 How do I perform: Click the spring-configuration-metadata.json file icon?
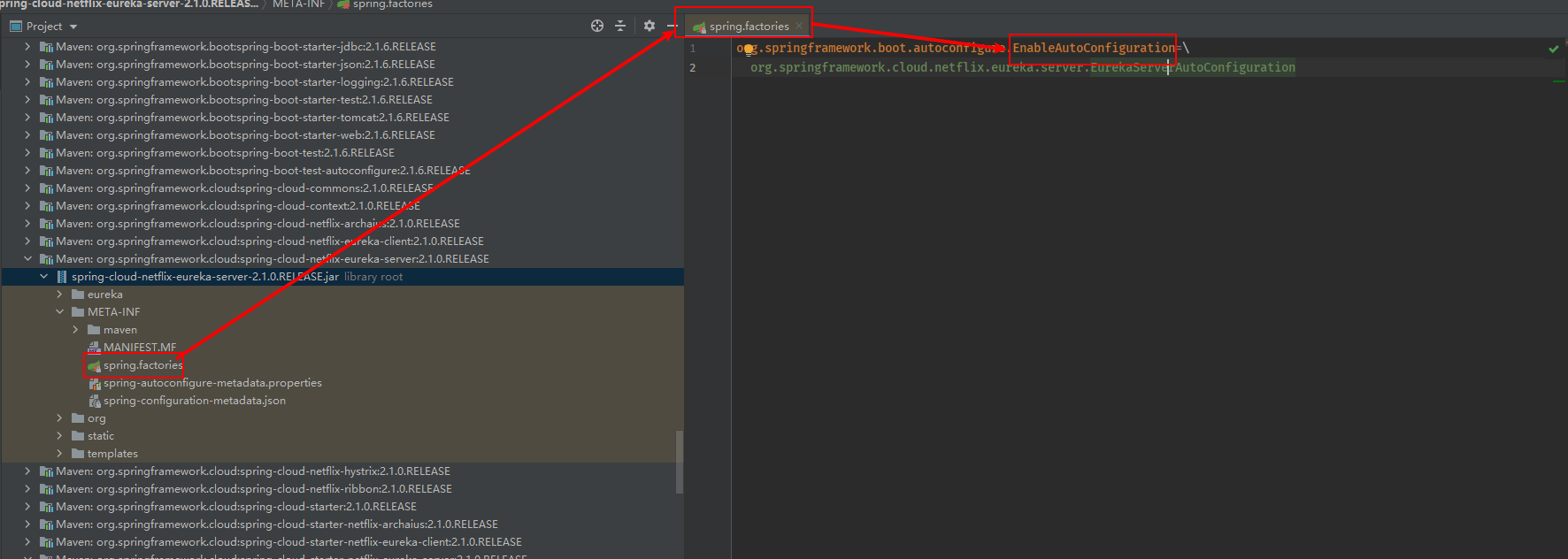[94, 401]
